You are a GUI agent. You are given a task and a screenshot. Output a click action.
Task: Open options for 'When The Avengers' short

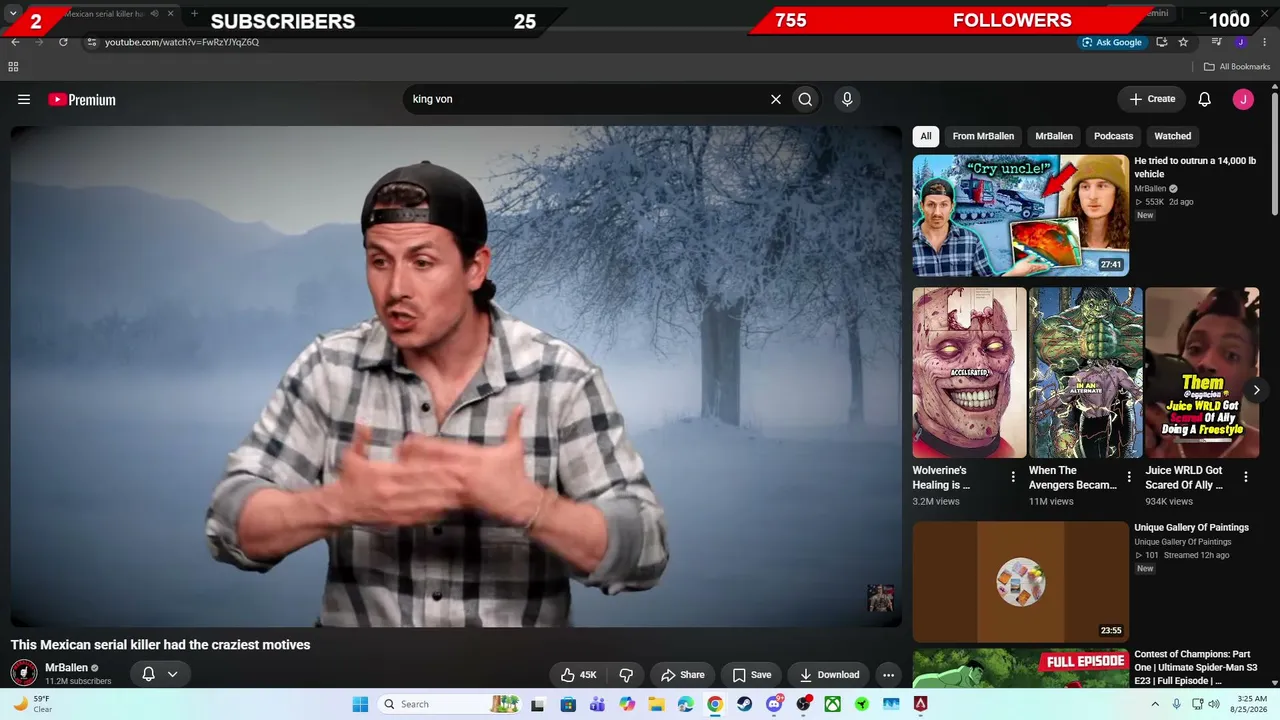tap(1129, 477)
